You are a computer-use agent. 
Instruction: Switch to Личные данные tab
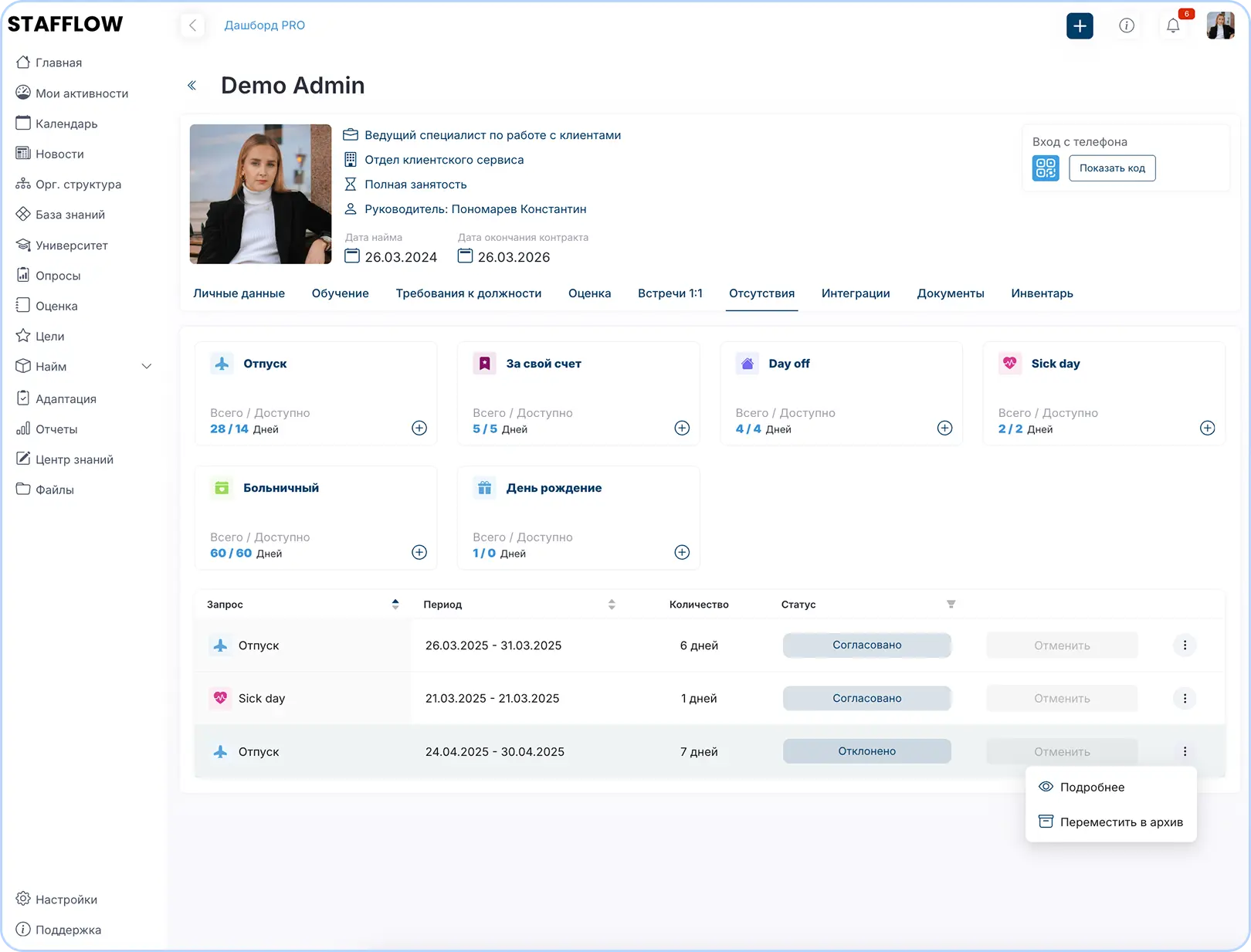point(239,293)
